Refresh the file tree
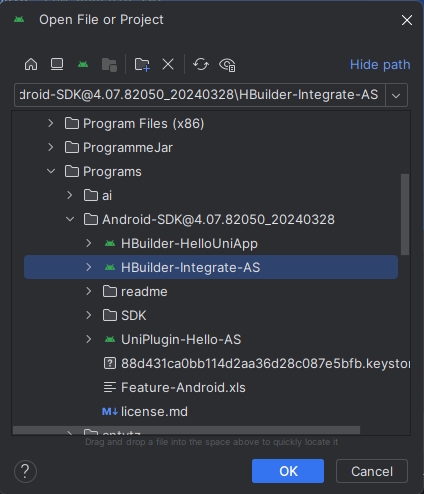 click(201, 64)
